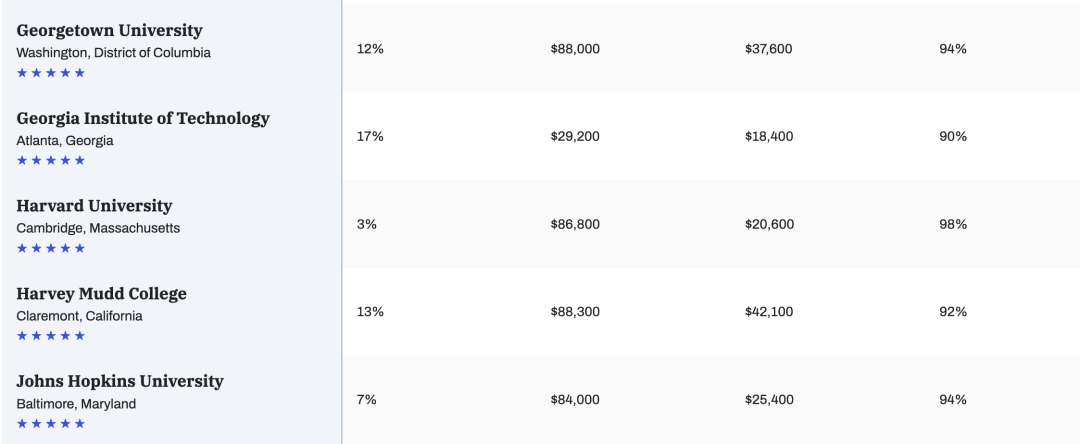Select the $88,000 price for Georgetown
Screen dimensions: 1080x444
tap(575, 49)
